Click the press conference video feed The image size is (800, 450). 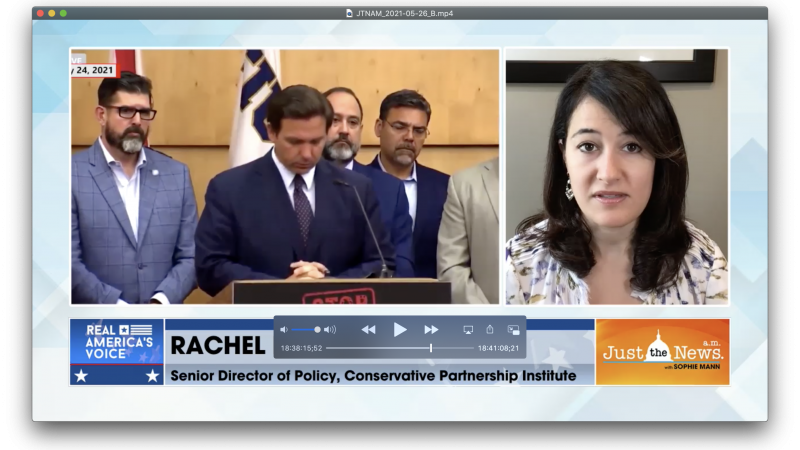click(285, 175)
